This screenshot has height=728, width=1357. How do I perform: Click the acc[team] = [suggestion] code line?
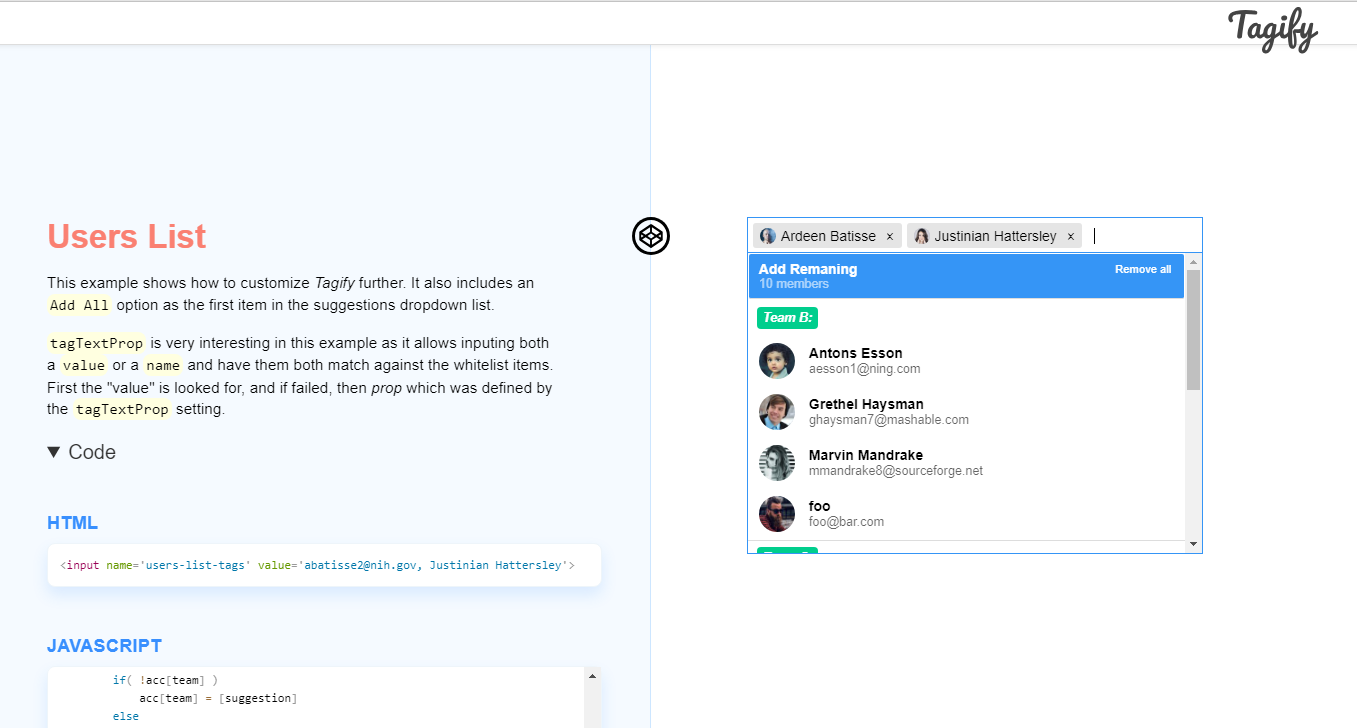tap(218, 698)
